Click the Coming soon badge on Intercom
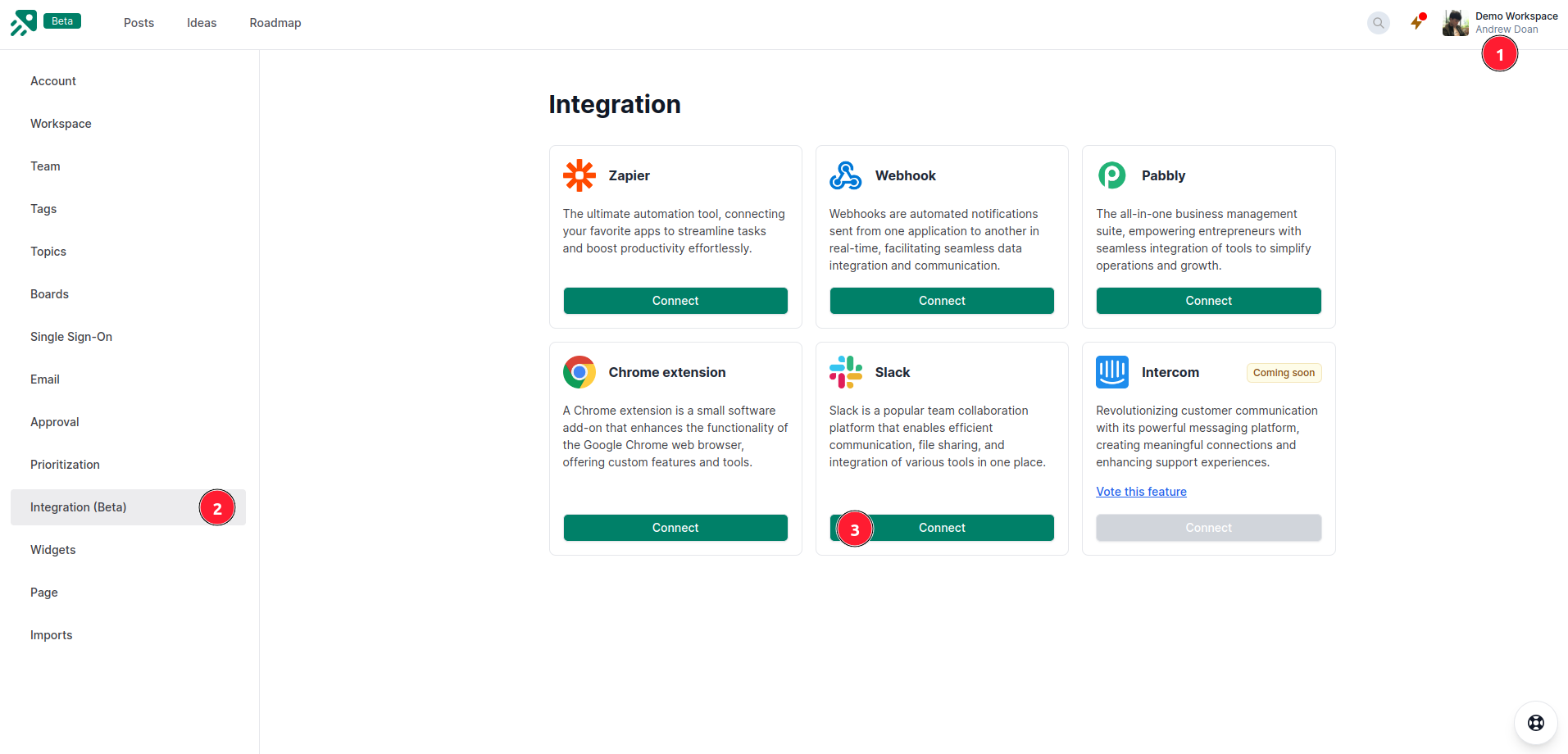 [1284, 373]
